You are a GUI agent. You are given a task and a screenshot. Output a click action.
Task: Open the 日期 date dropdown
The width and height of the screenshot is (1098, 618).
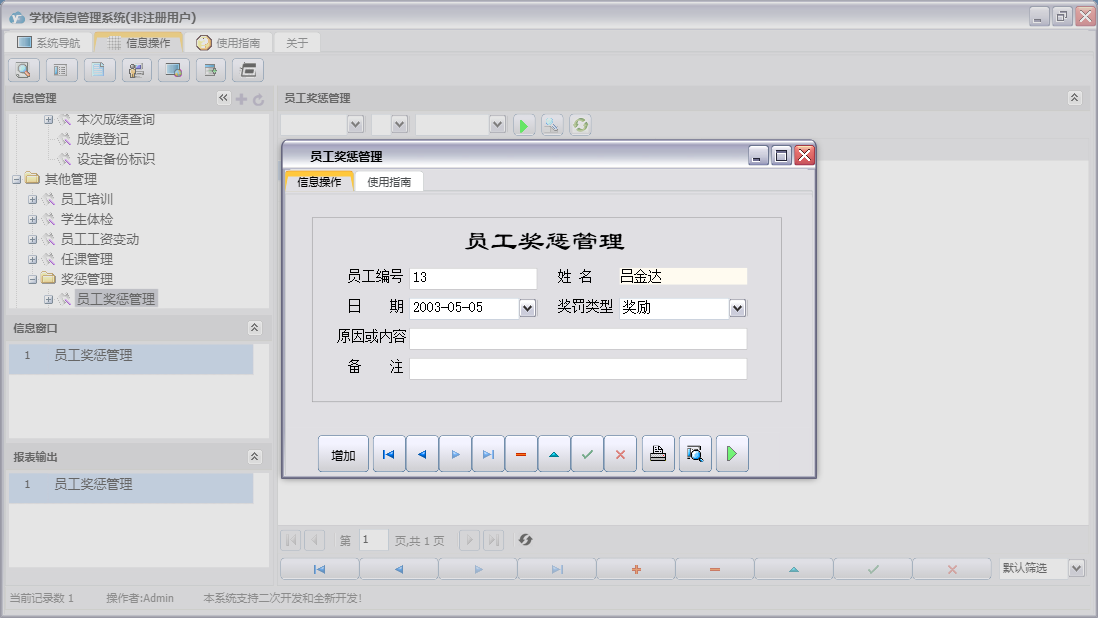pos(528,308)
